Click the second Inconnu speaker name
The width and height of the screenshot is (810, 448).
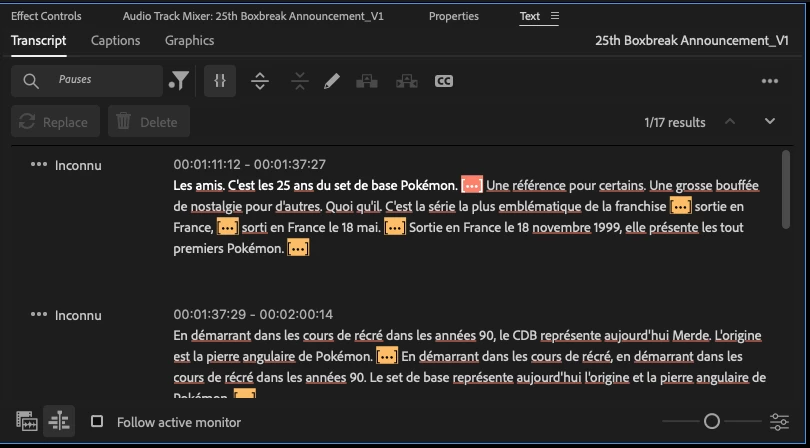point(78,315)
